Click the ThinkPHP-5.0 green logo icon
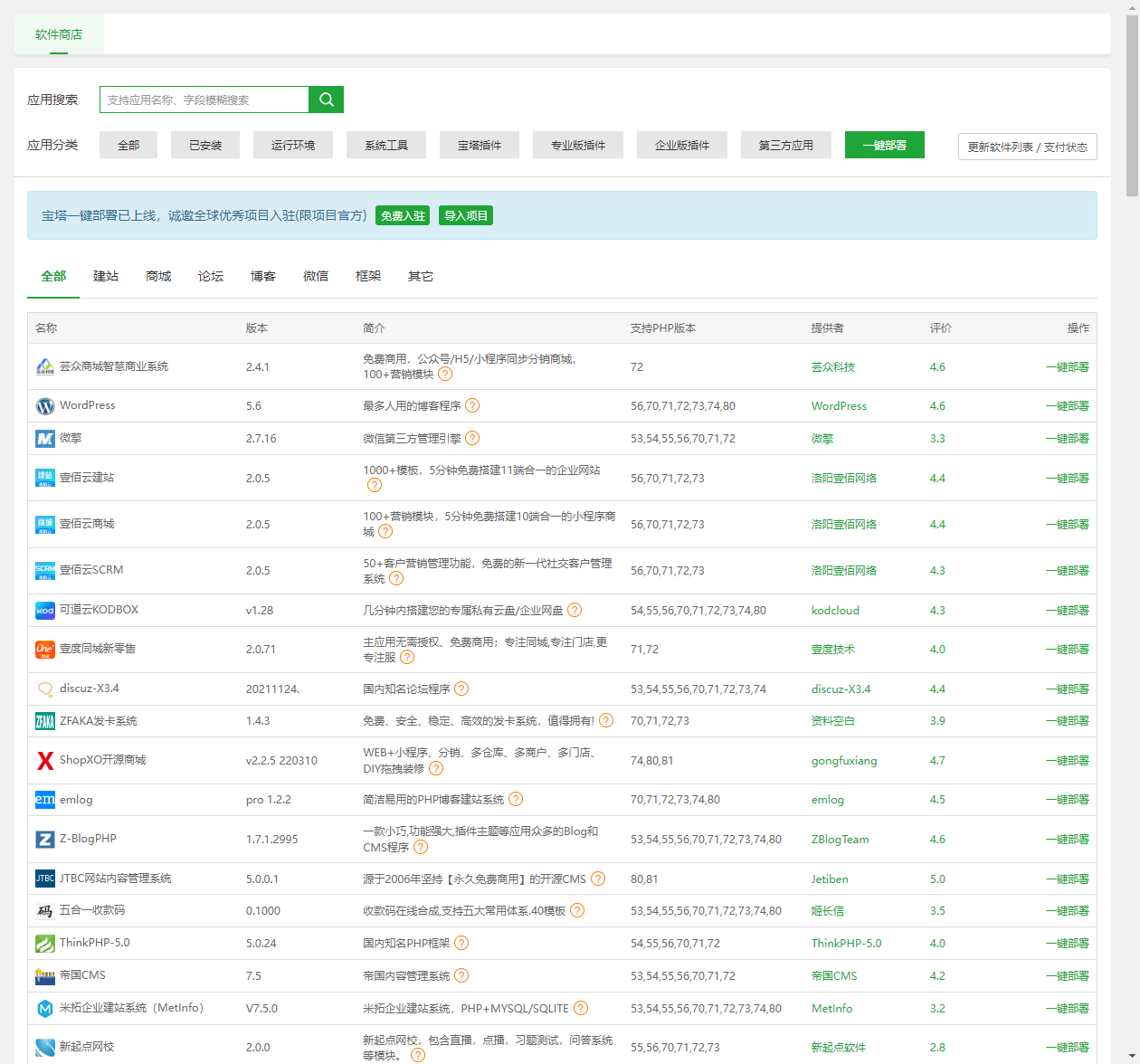 click(x=45, y=944)
